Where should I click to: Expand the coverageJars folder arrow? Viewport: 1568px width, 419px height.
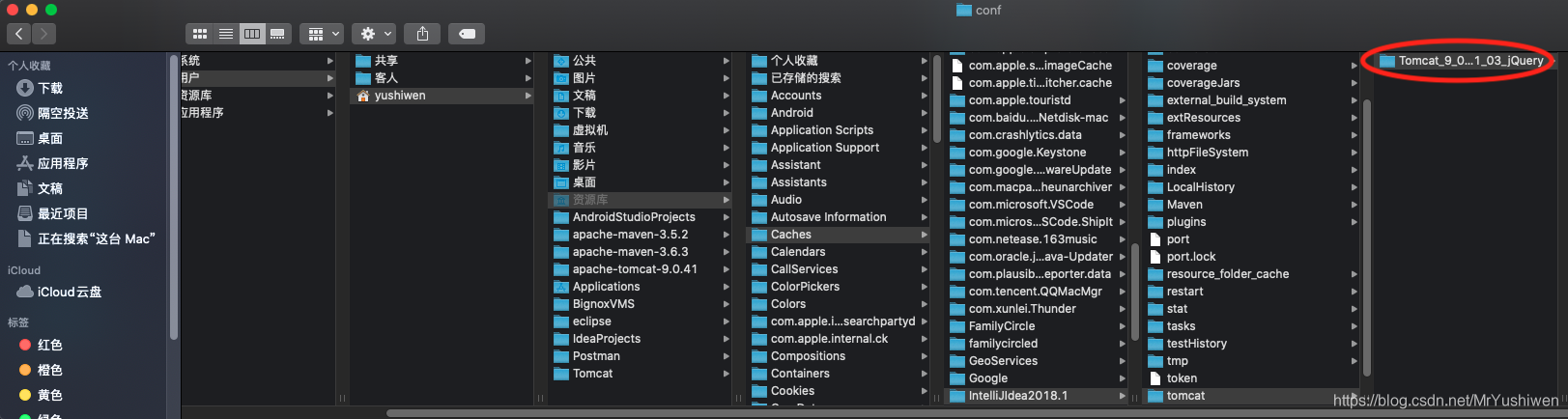point(1354,83)
